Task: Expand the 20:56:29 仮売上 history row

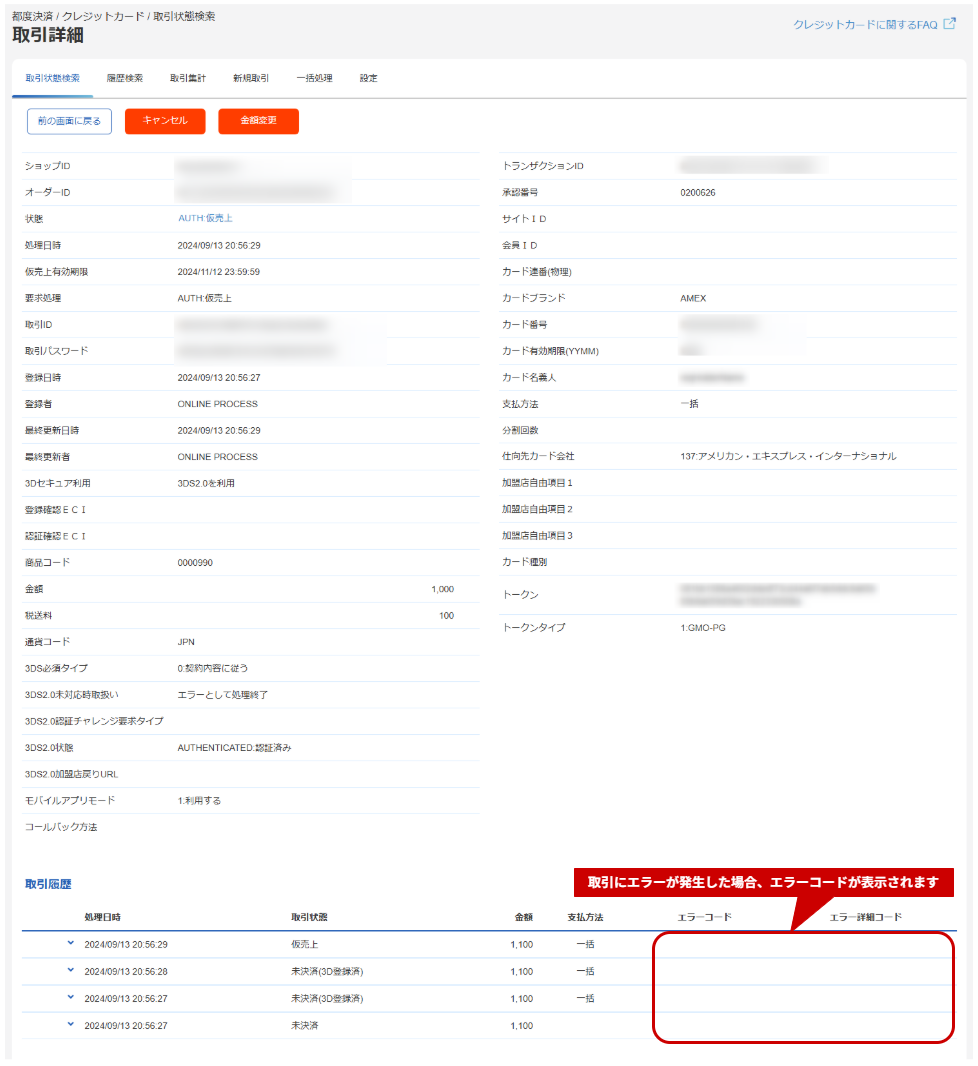Action: click(x=71, y=943)
